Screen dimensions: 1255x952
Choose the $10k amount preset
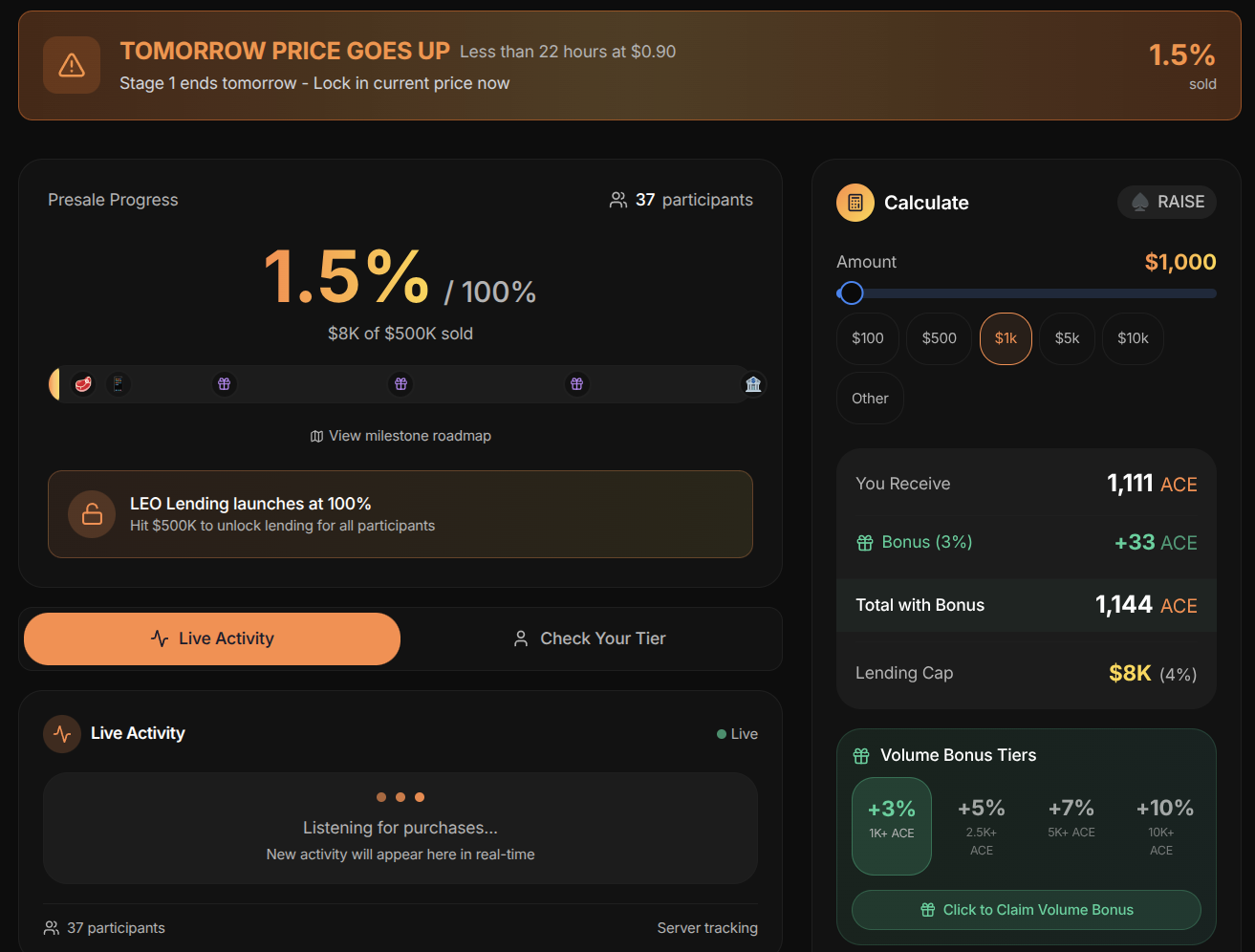click(x=1133, y=338)
